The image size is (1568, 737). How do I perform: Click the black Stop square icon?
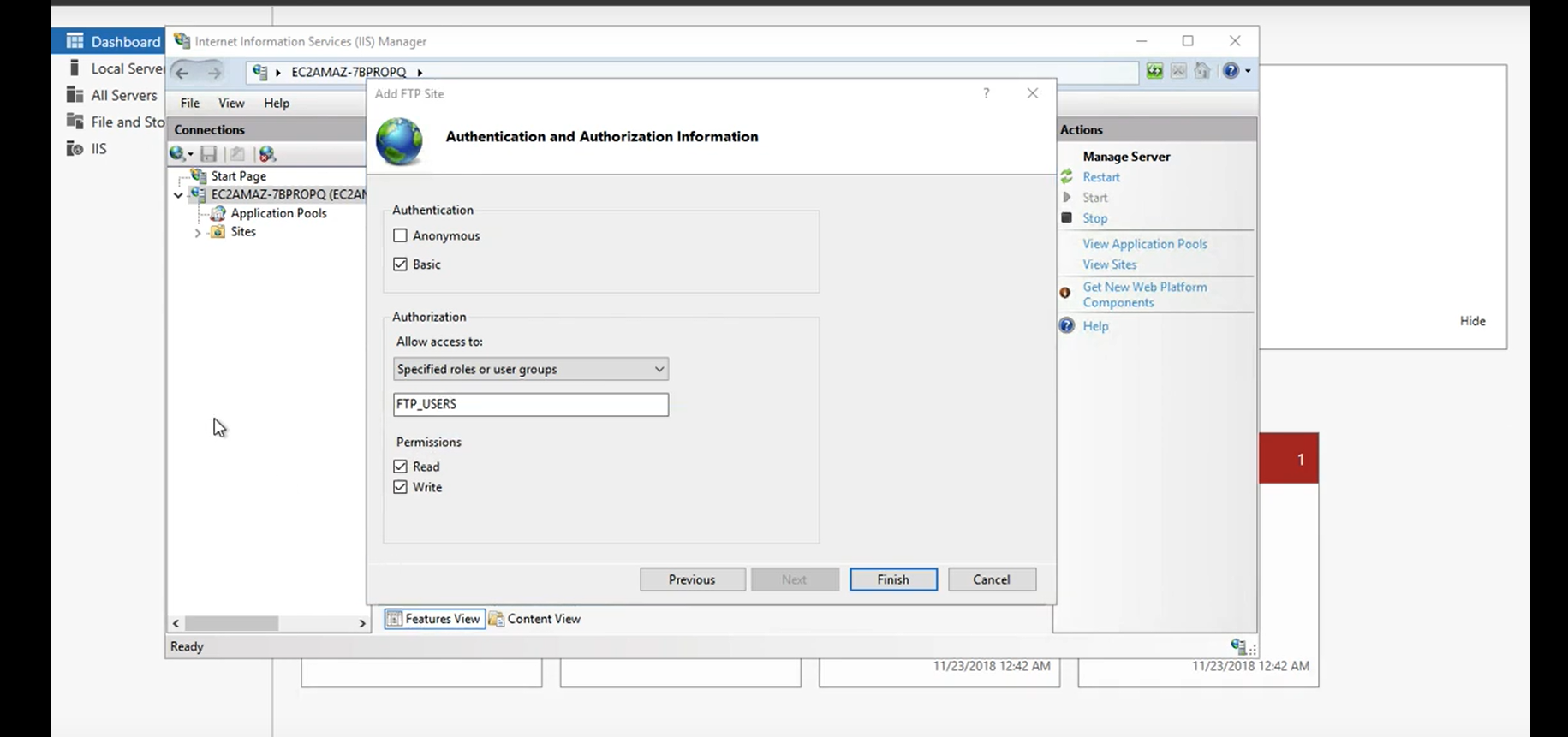pos(1066,217)
